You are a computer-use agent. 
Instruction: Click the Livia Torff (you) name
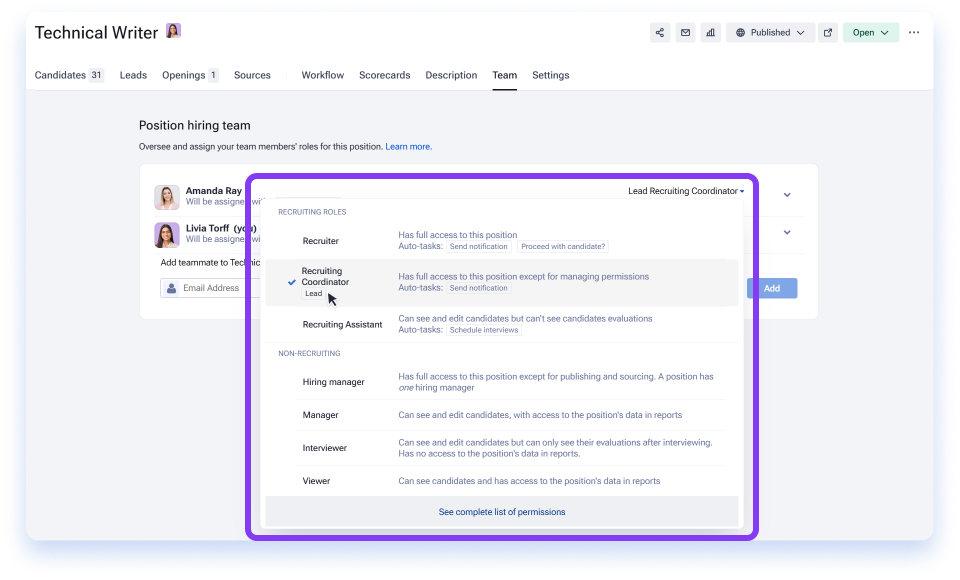coord(221,228)
